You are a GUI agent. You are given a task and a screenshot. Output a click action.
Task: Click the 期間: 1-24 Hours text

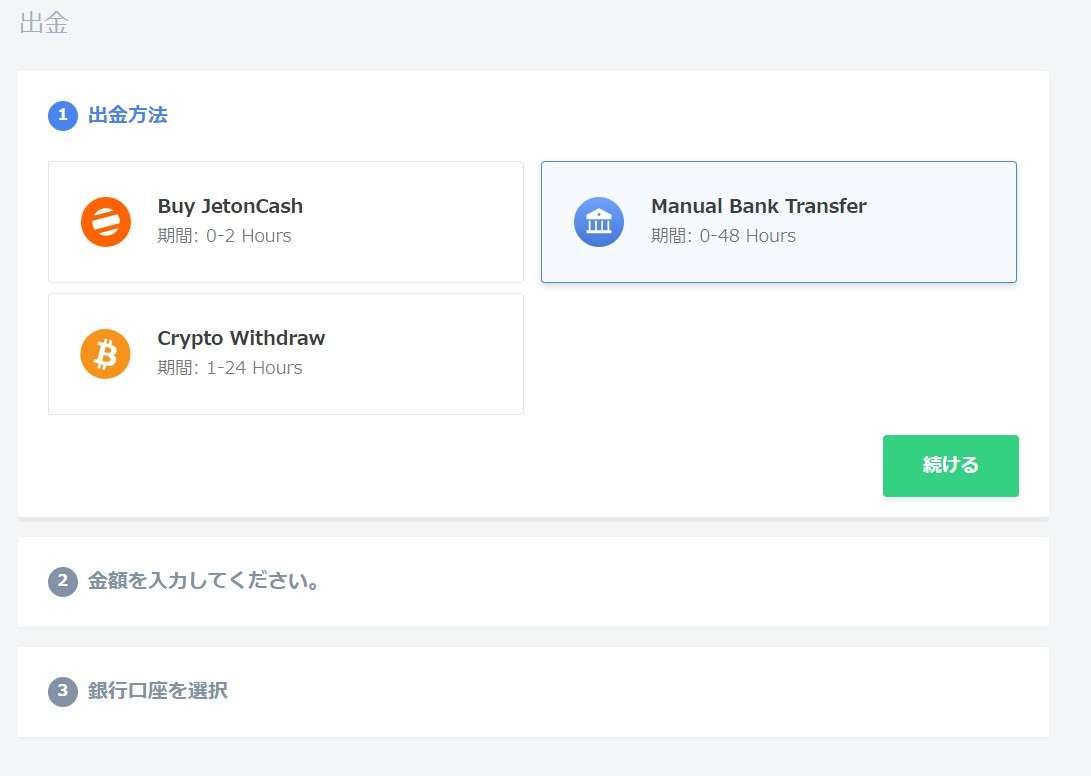point(230,367)
